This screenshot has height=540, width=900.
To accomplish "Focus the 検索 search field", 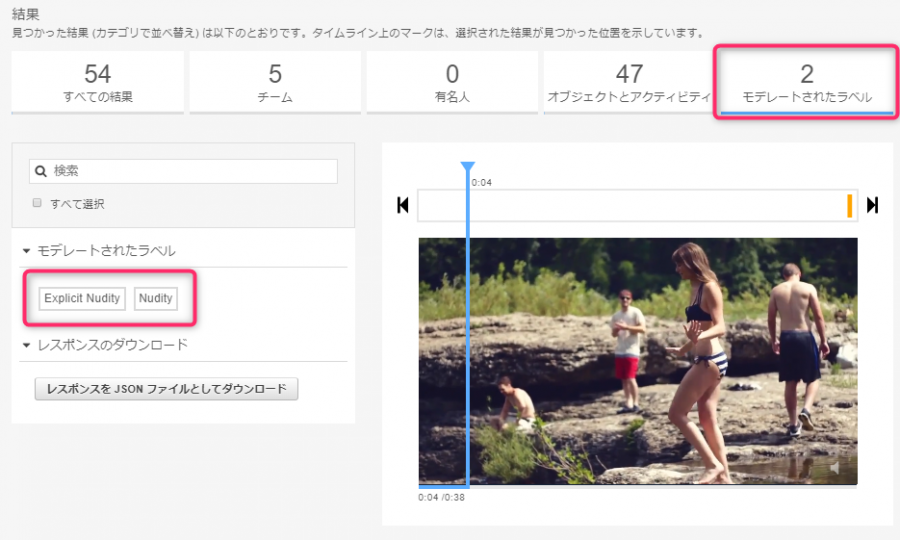I will coord(183,171).
